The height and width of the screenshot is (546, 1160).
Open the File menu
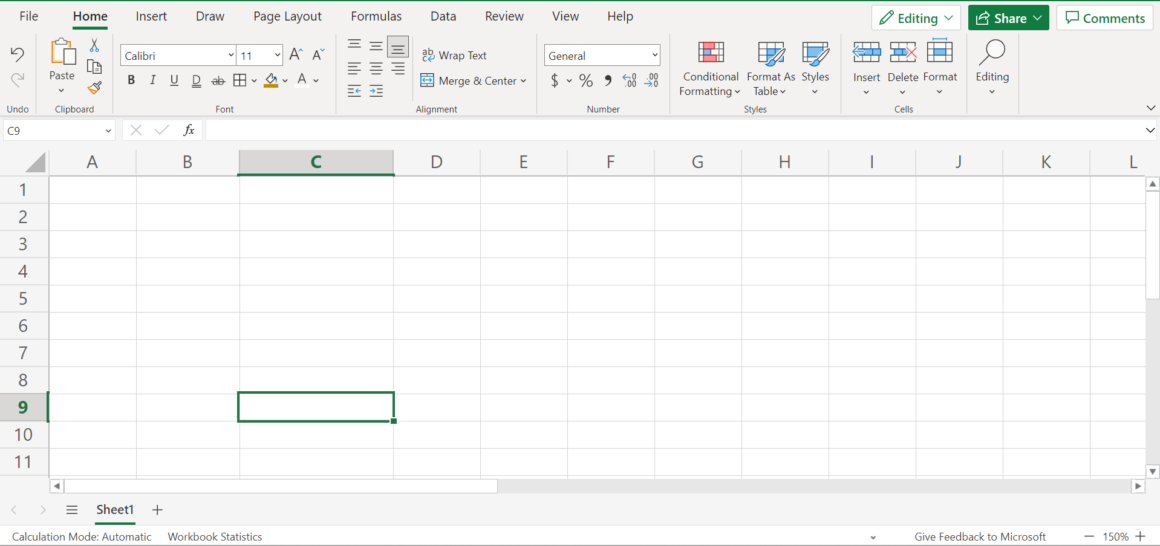click(29, 16)
